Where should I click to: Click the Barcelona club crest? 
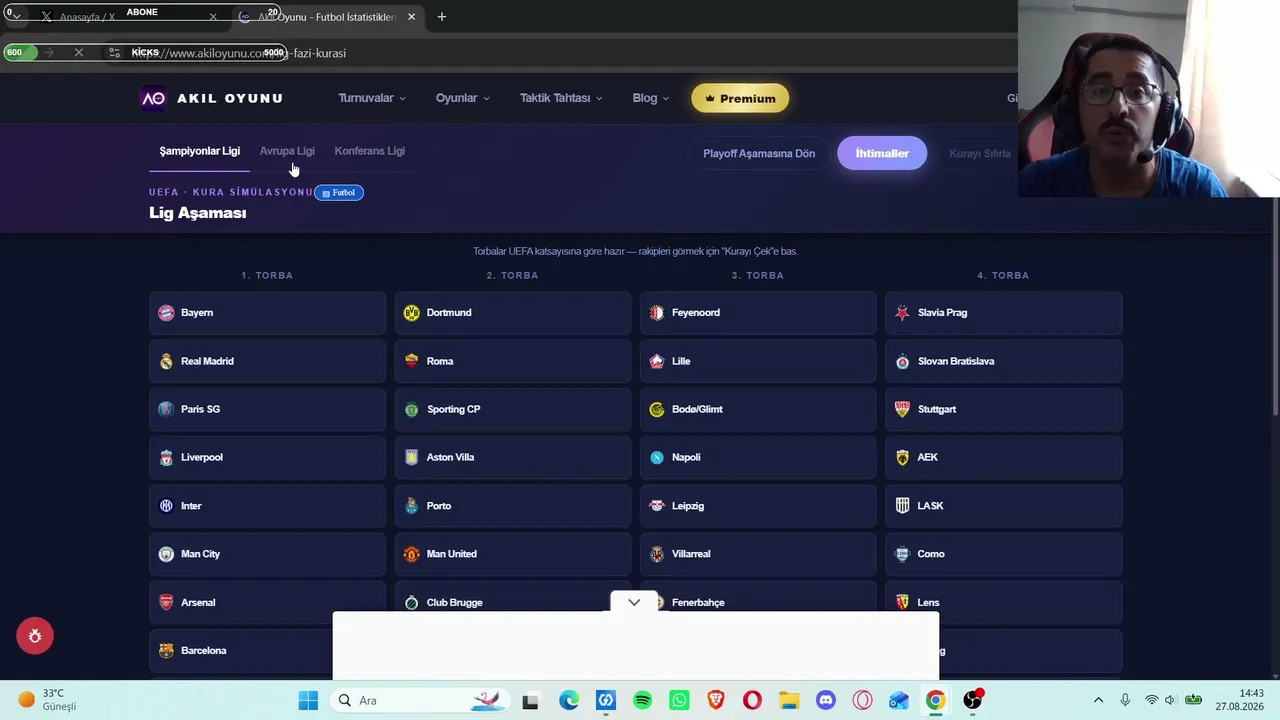click(166, 650)
